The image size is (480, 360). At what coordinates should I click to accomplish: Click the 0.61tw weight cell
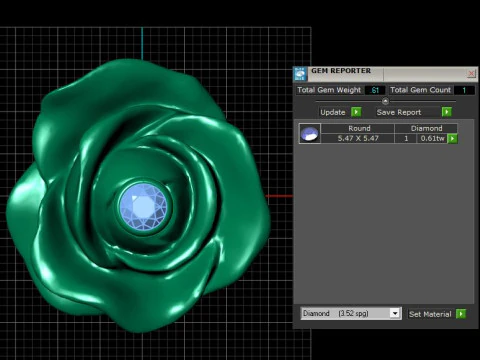click(432, 138)
